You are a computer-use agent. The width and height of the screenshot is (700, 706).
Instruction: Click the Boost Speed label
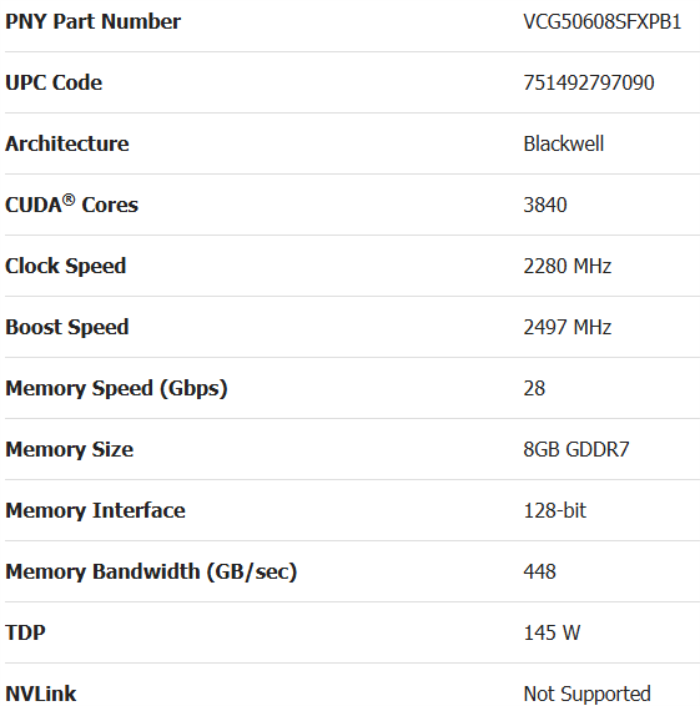67,328
